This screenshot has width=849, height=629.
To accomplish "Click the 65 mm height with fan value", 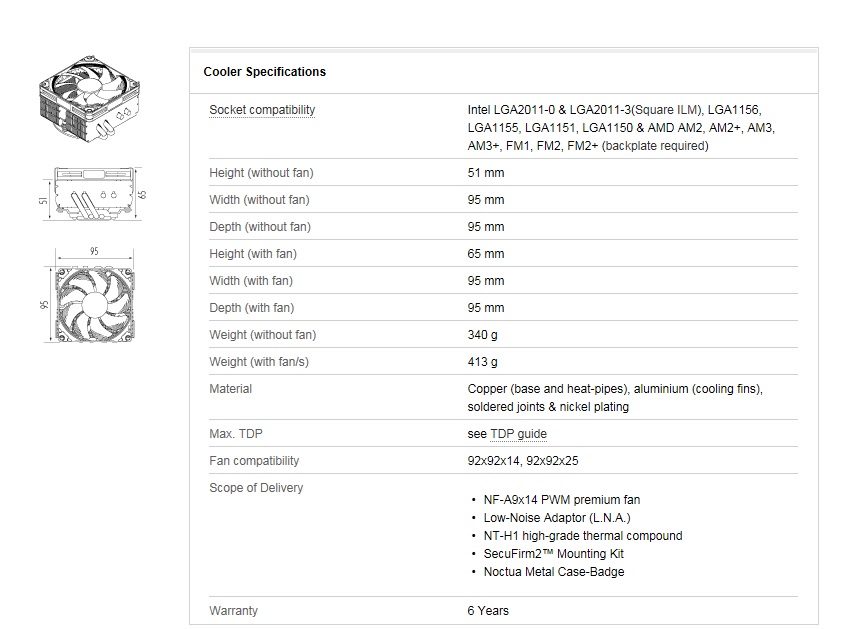I will (486, 254).
